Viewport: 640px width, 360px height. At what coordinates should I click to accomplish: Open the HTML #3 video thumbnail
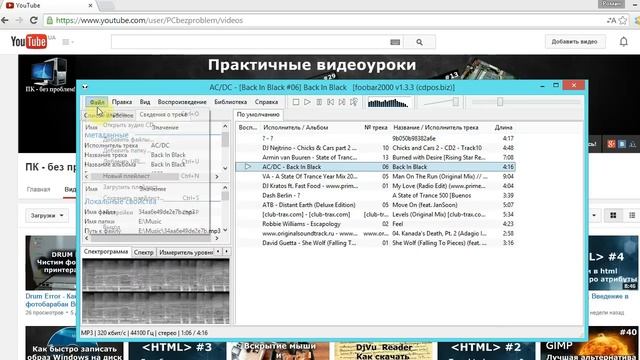coord(177,351)
